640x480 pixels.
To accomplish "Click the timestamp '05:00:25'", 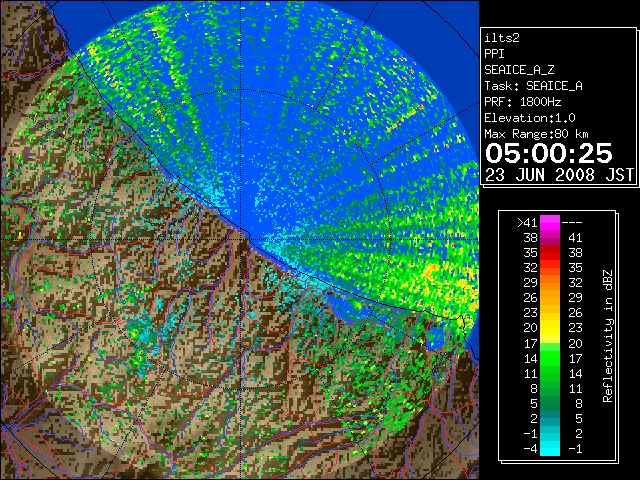I will tap(549, 153).
